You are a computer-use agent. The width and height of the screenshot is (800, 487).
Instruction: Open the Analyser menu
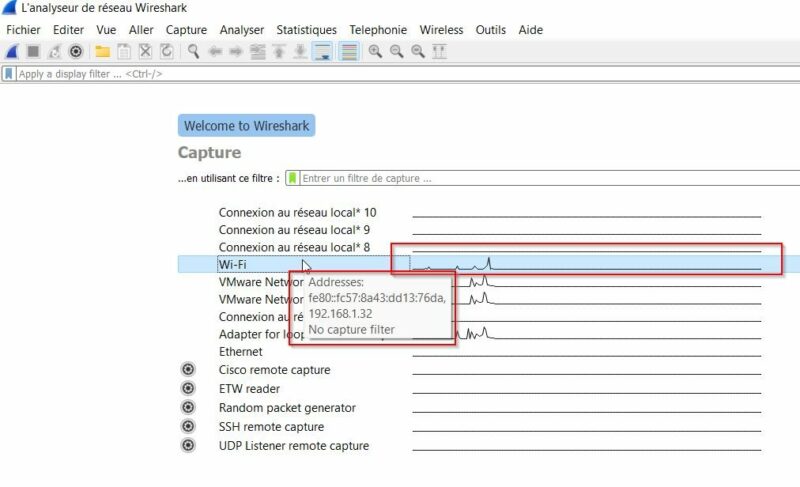pyautogui.click(x=242, y=30)
